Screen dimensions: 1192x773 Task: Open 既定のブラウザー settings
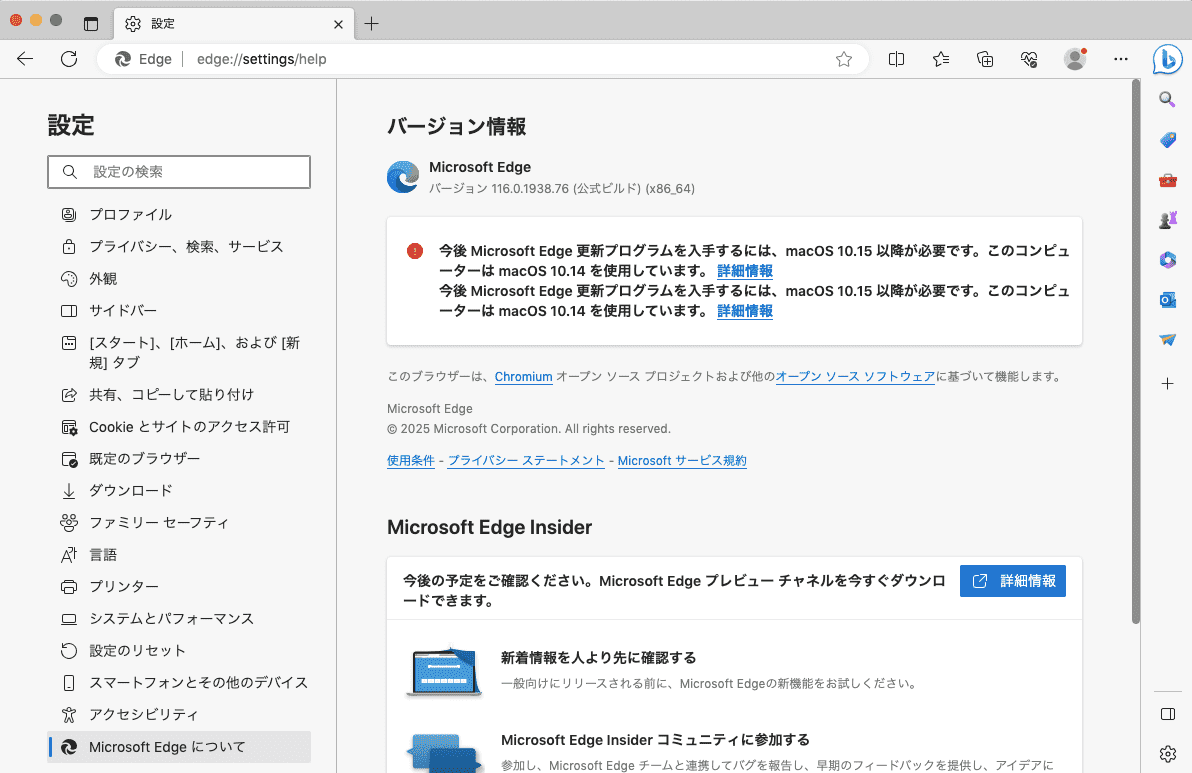[x=179, y=458]
